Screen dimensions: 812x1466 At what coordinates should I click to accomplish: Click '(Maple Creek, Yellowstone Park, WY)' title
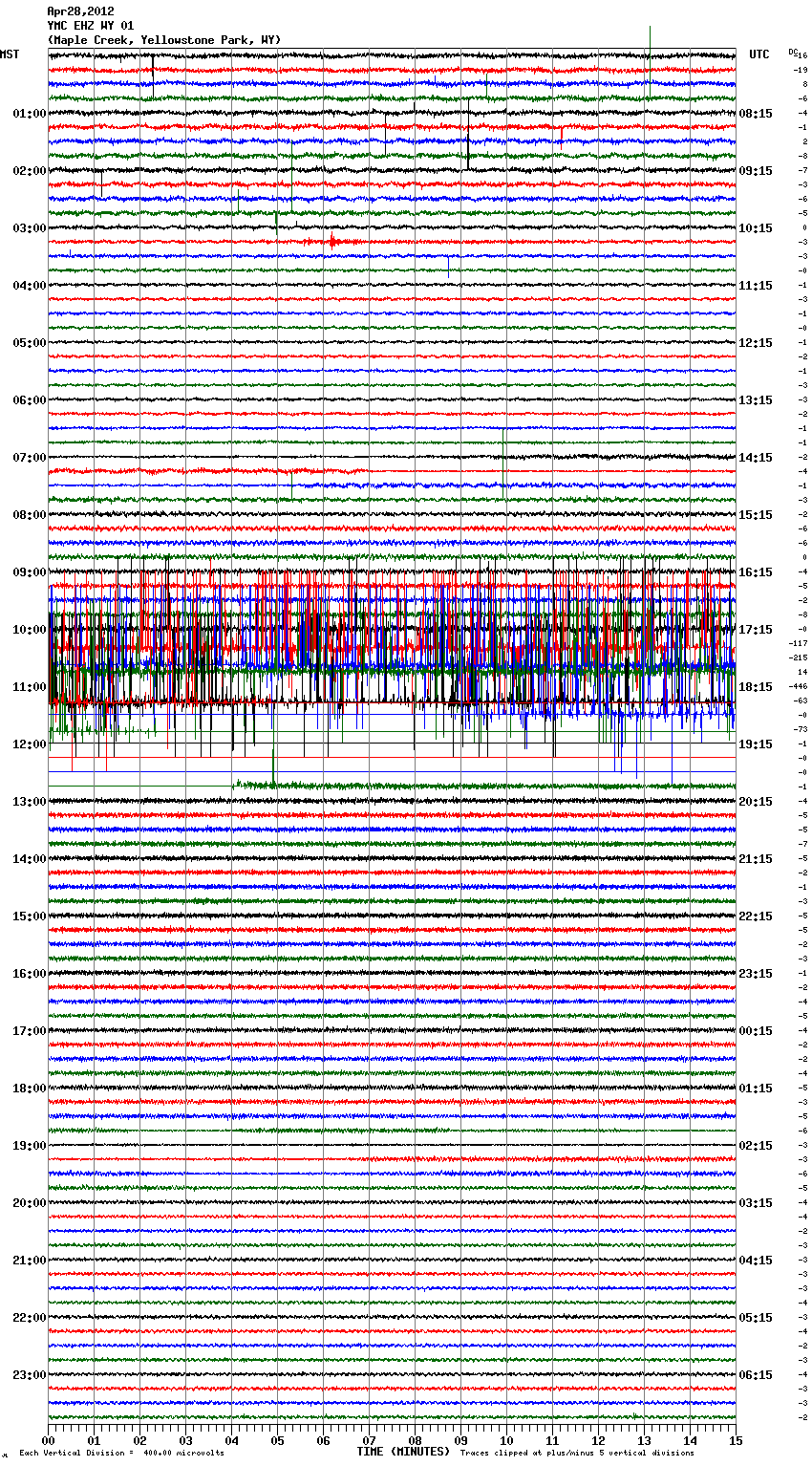tap(164, 40)
